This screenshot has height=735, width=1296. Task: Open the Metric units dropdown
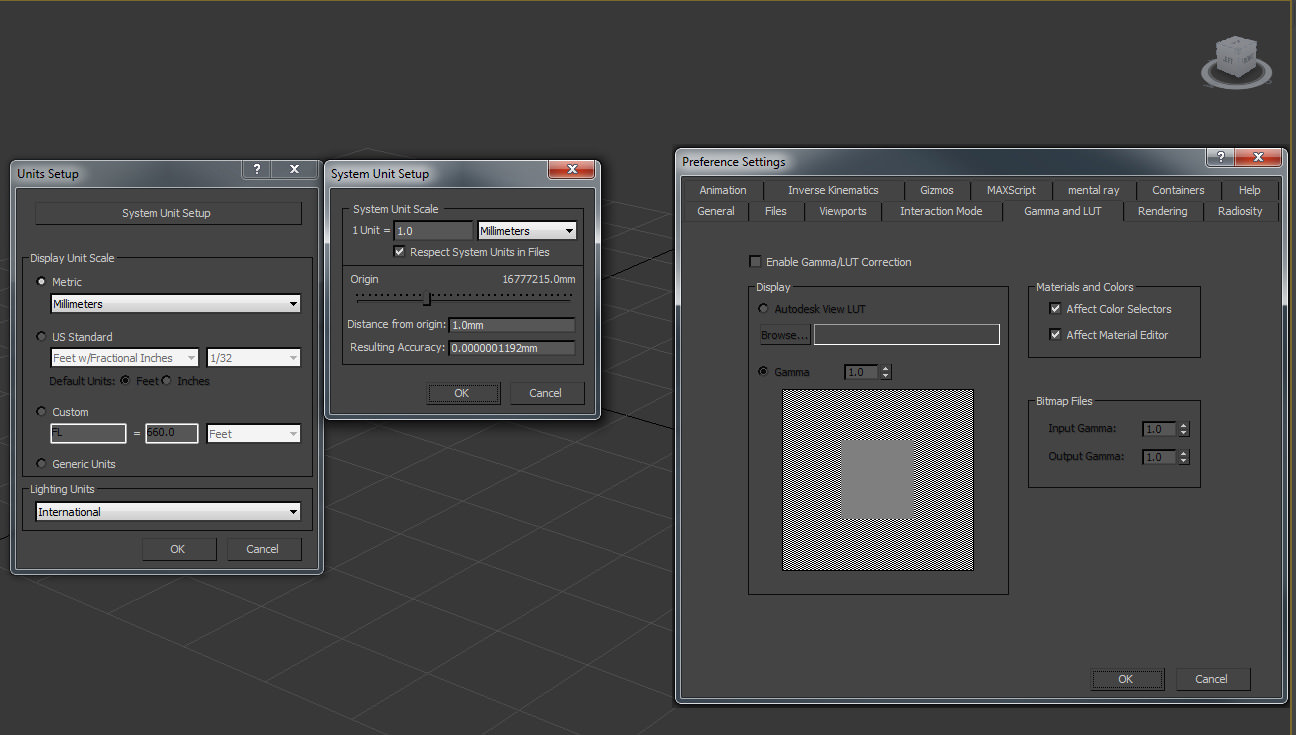pos(175,304)
